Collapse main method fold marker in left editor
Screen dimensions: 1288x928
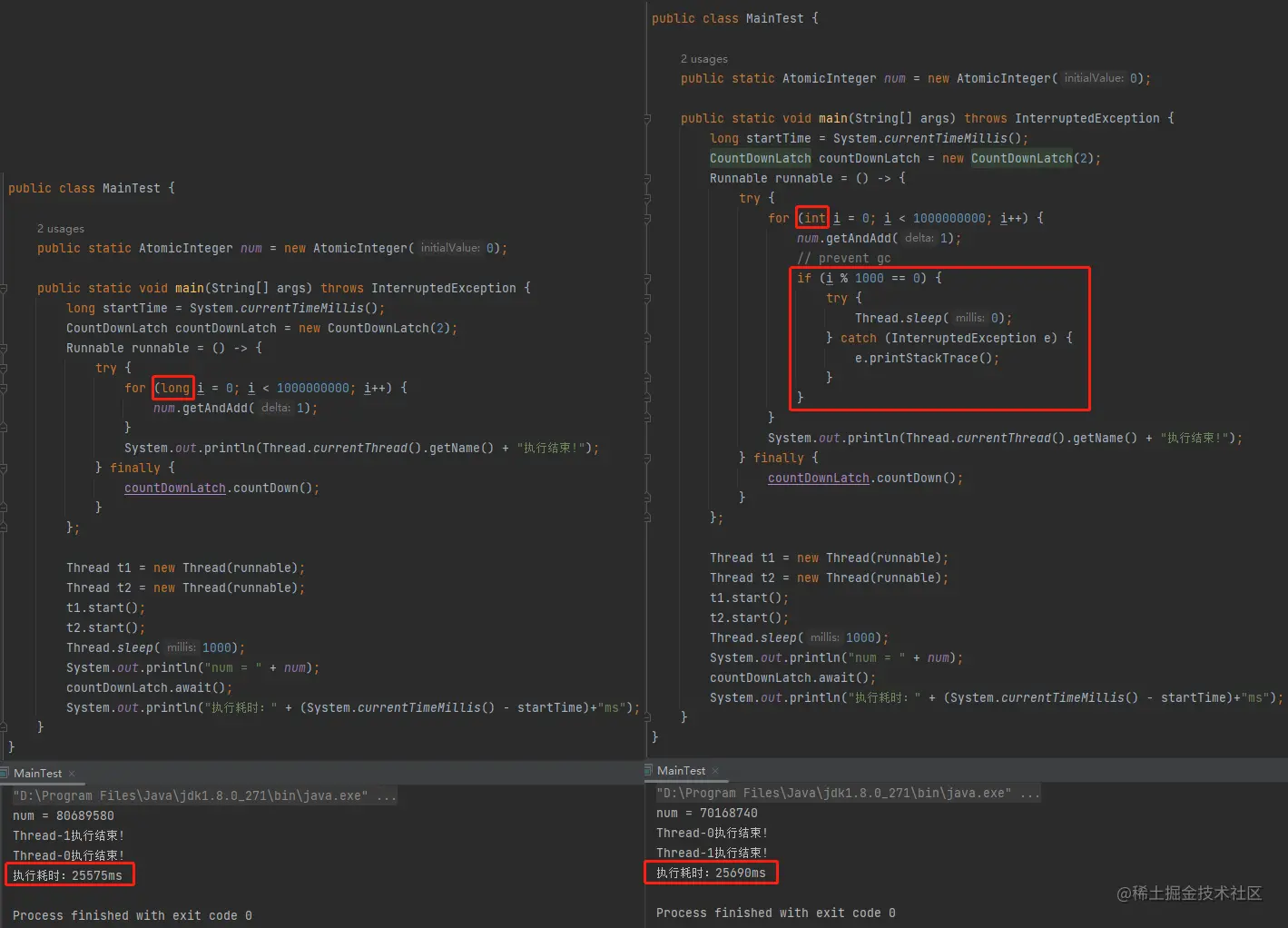click(x=4, y=288)
